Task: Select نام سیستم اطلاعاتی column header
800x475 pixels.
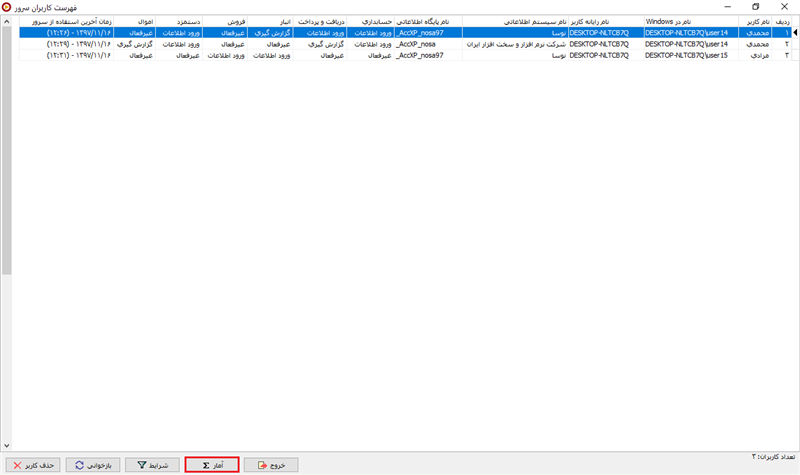Action: [516, 20]
